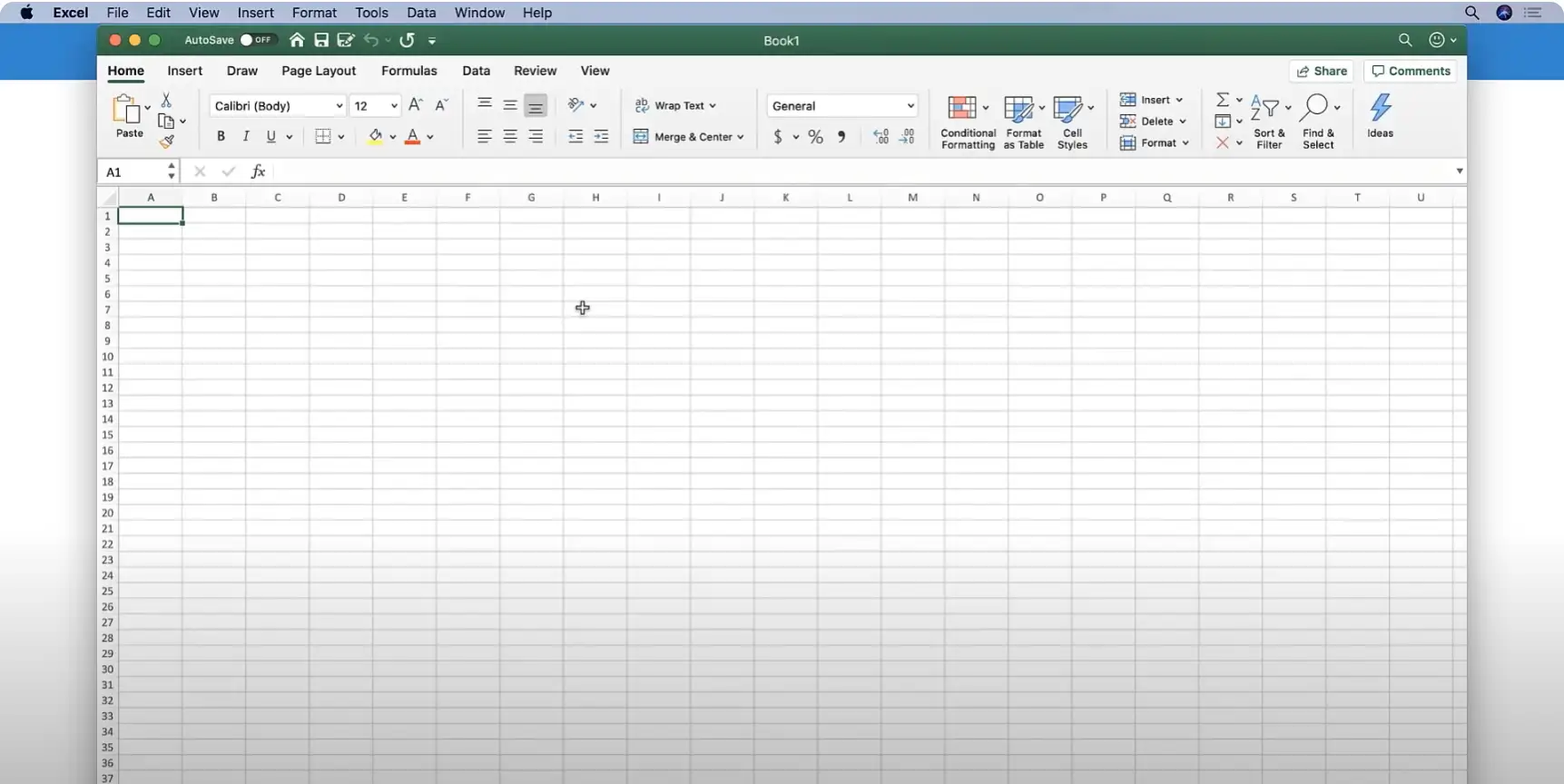The image size is (1564, 784).
Task: Toggle the AutoSave switch
Action: [x=256, y=40]
